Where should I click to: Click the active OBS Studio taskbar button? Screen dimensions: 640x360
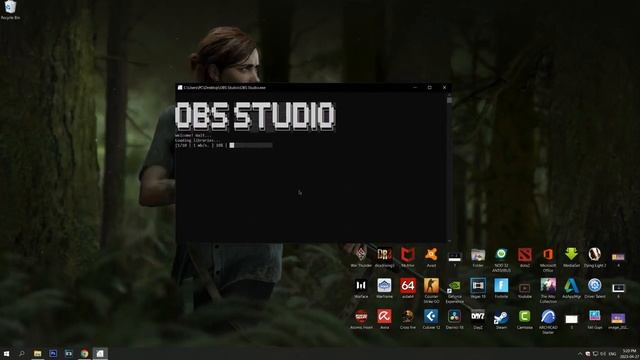pyautogui.click(x=100, y=353)
